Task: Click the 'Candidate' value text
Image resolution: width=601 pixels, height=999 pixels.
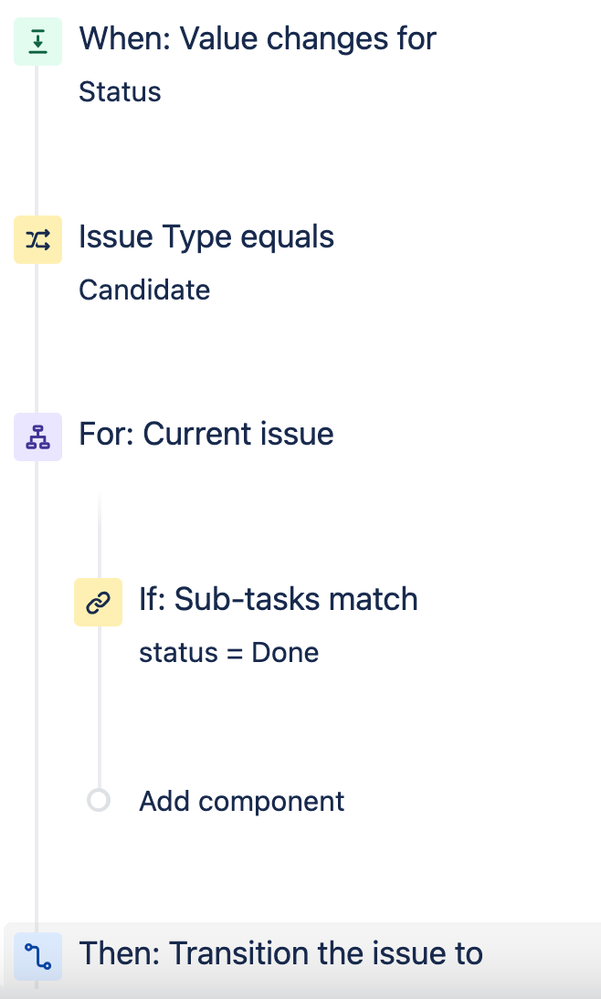Action: [x=144, y=290]
